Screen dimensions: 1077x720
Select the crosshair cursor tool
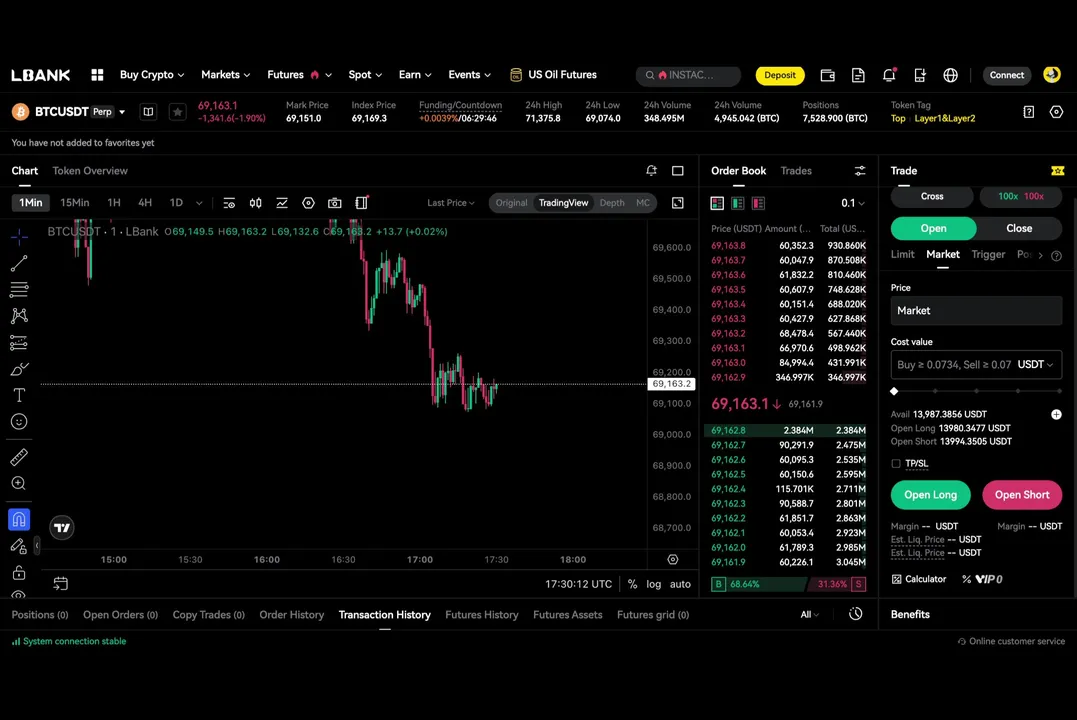coord(19,237)
